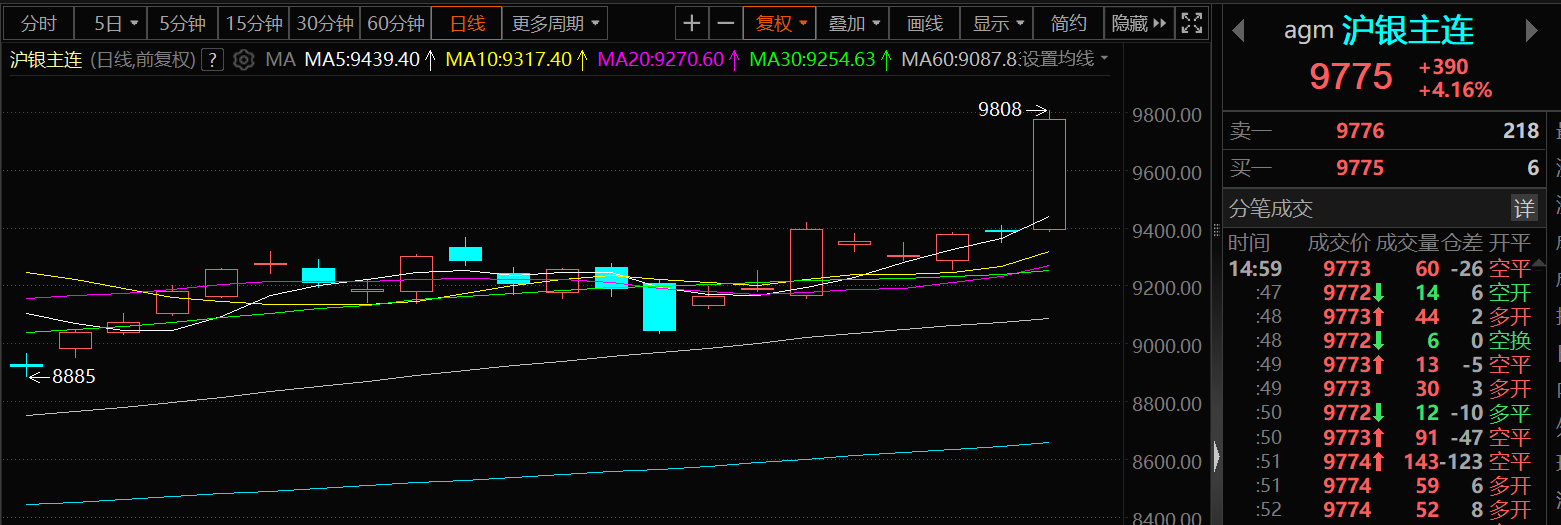Image resolution: width=1561 pixels, height=525 pixels.
Task: Click the question mark help icon
Action: tap(212, 60)
